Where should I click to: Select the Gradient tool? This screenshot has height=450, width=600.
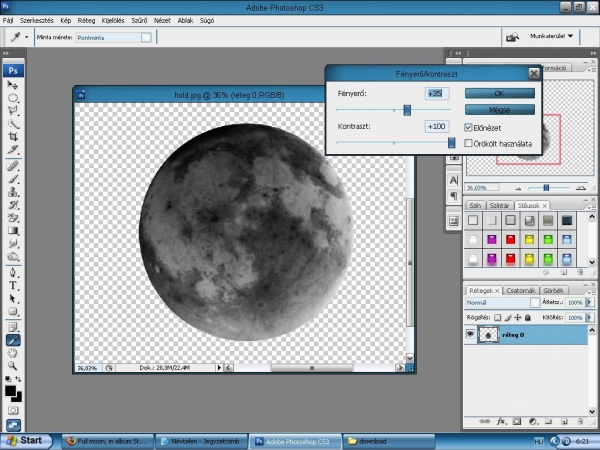coord(13,231)
